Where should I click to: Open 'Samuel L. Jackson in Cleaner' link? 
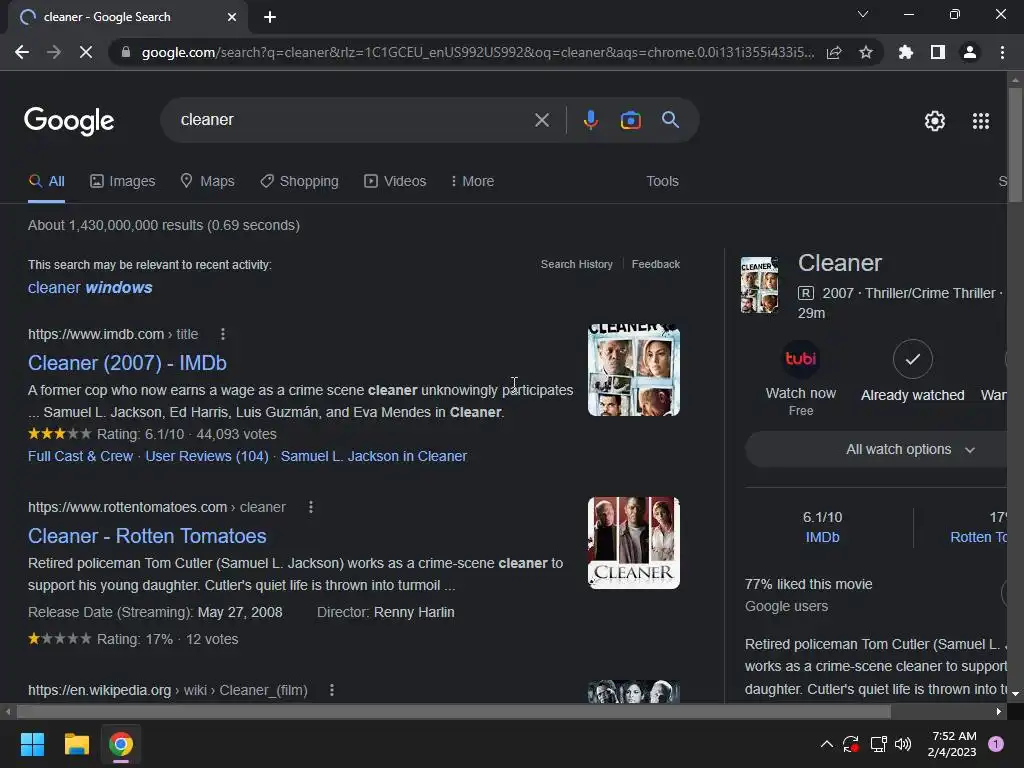click(x=374, y=456)
